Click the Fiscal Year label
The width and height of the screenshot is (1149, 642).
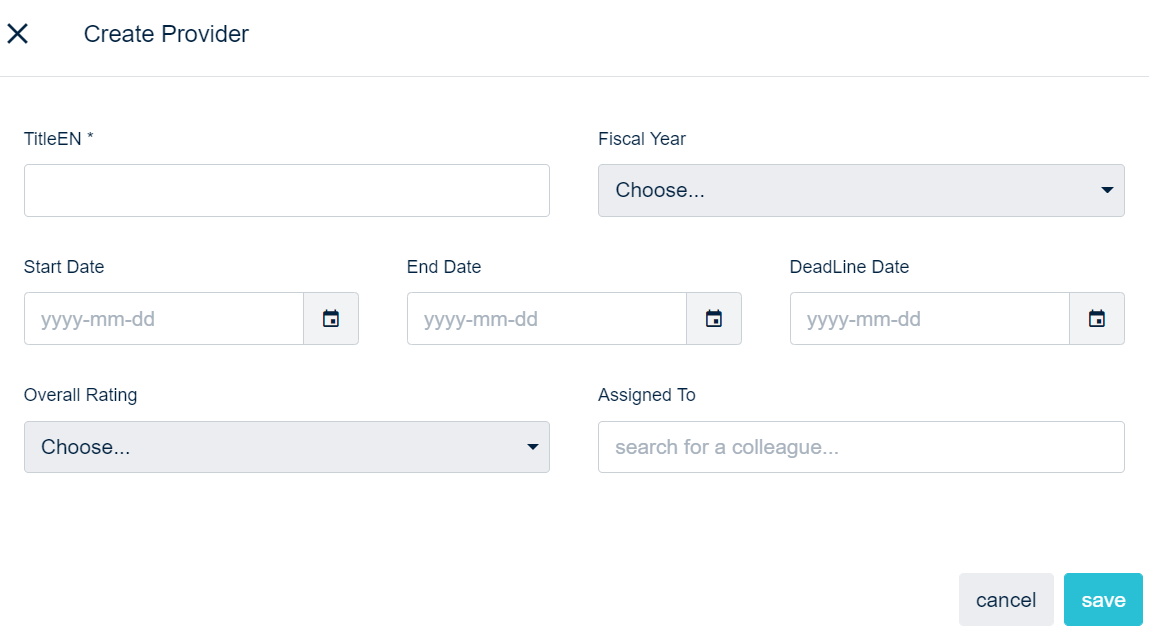(642, 139)
